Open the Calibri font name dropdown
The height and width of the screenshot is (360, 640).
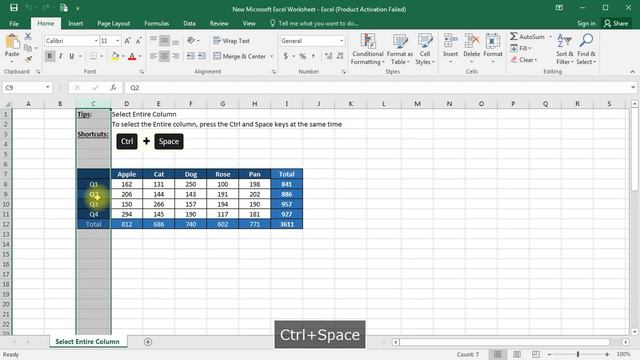coord(96,41)
